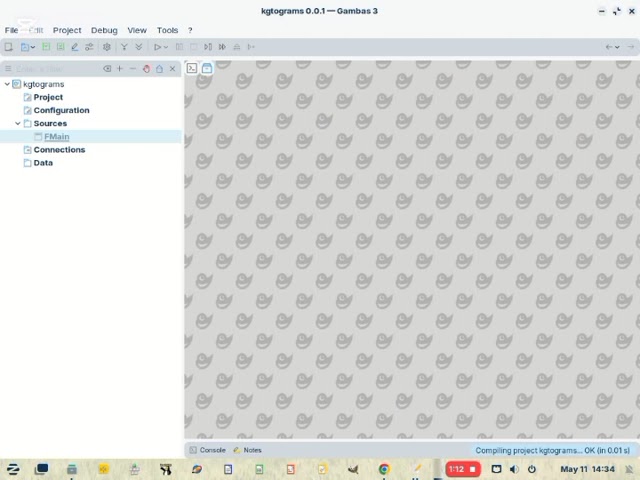This screenshot has height=480, width=640.
Task: Click the plus icon in project panel
Action: click(x=120, y=69)
